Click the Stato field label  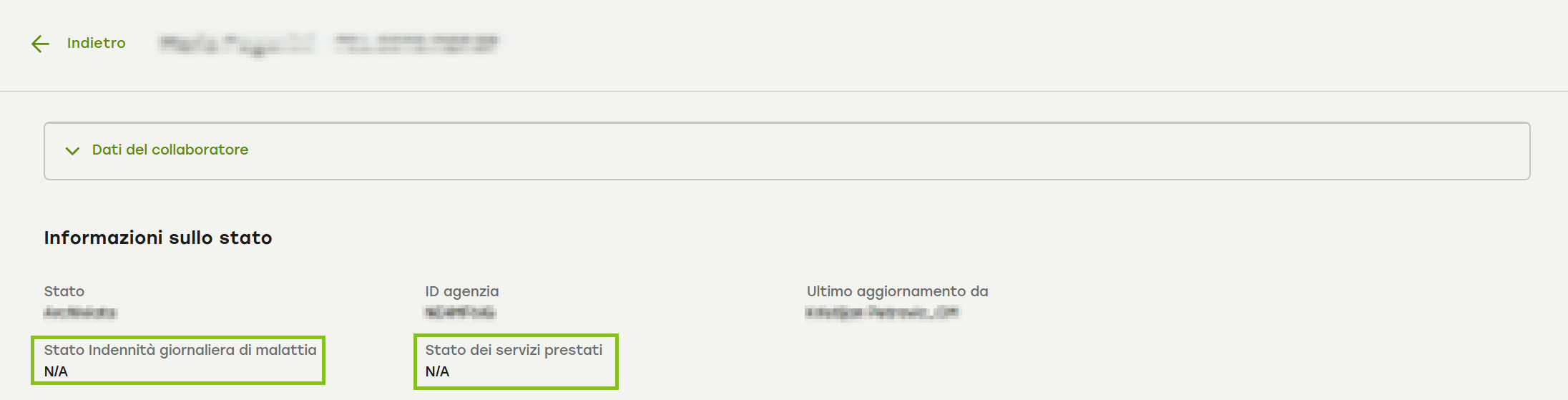64,291
